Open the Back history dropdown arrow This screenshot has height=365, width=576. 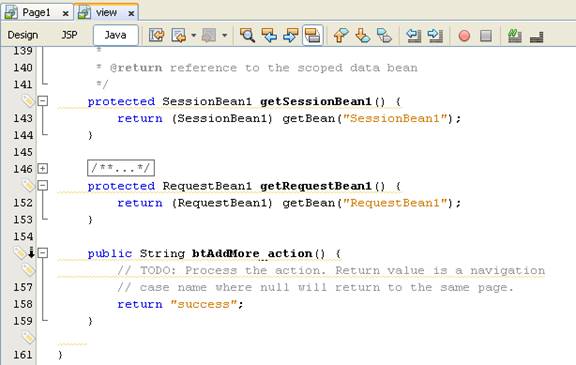(x=194, y=36)
